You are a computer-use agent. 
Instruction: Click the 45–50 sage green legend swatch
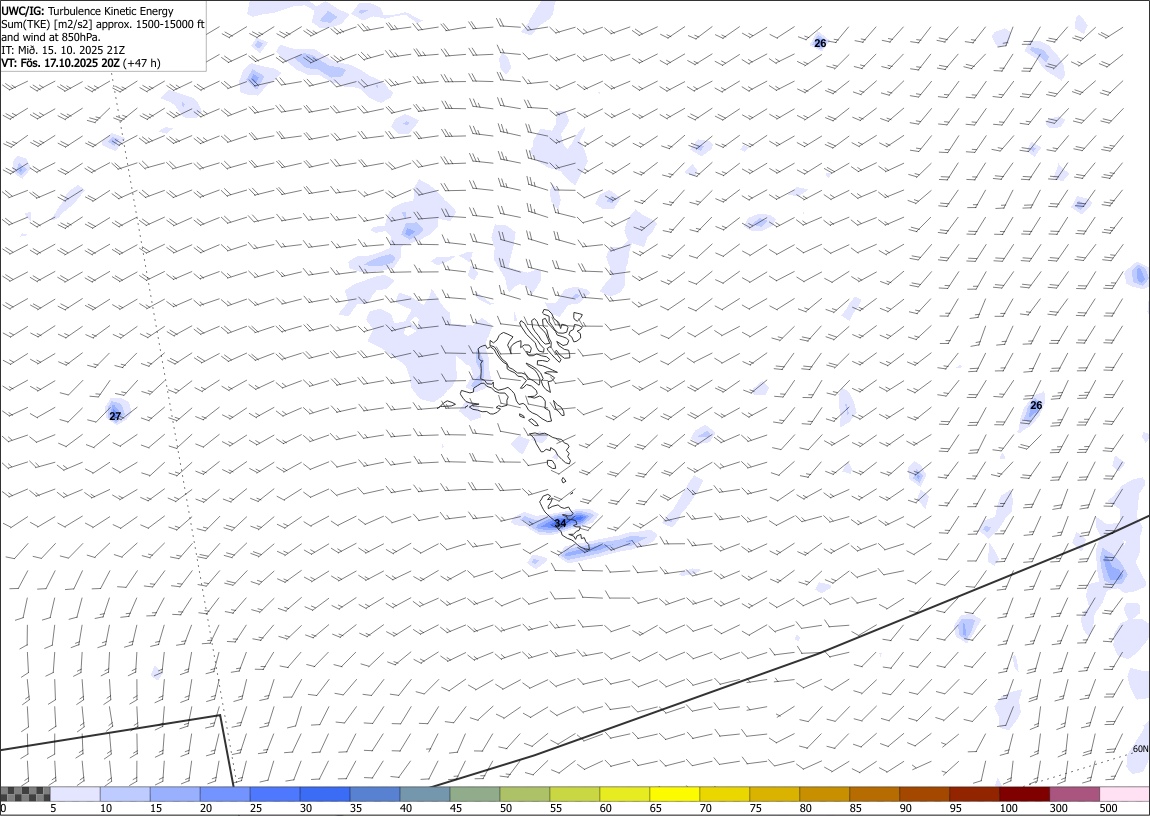pos(475,794)
